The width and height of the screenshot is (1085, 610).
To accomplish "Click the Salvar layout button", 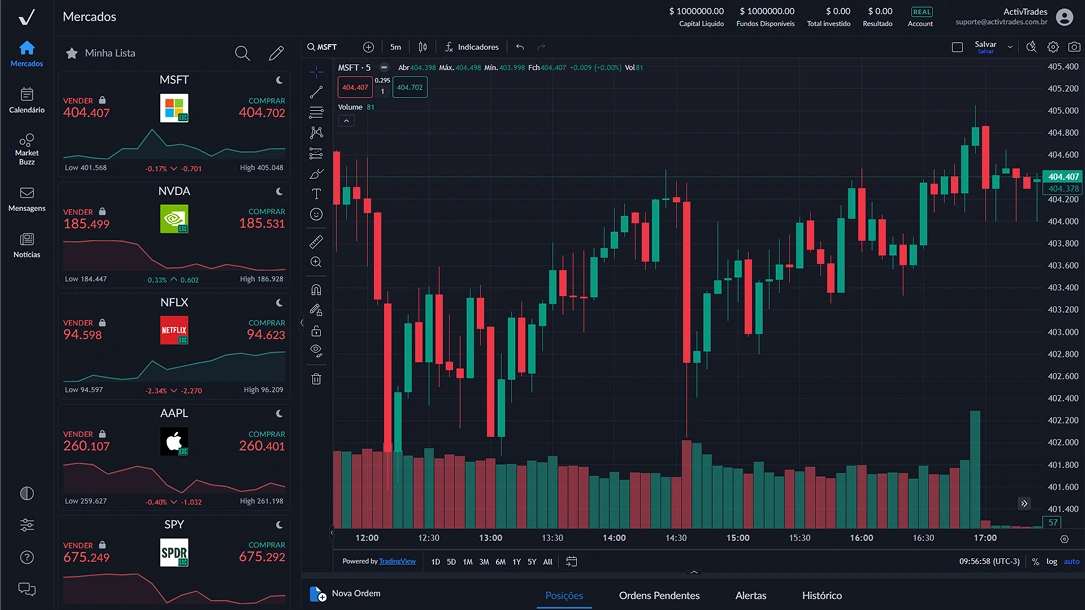I will [x=985, y=46].
